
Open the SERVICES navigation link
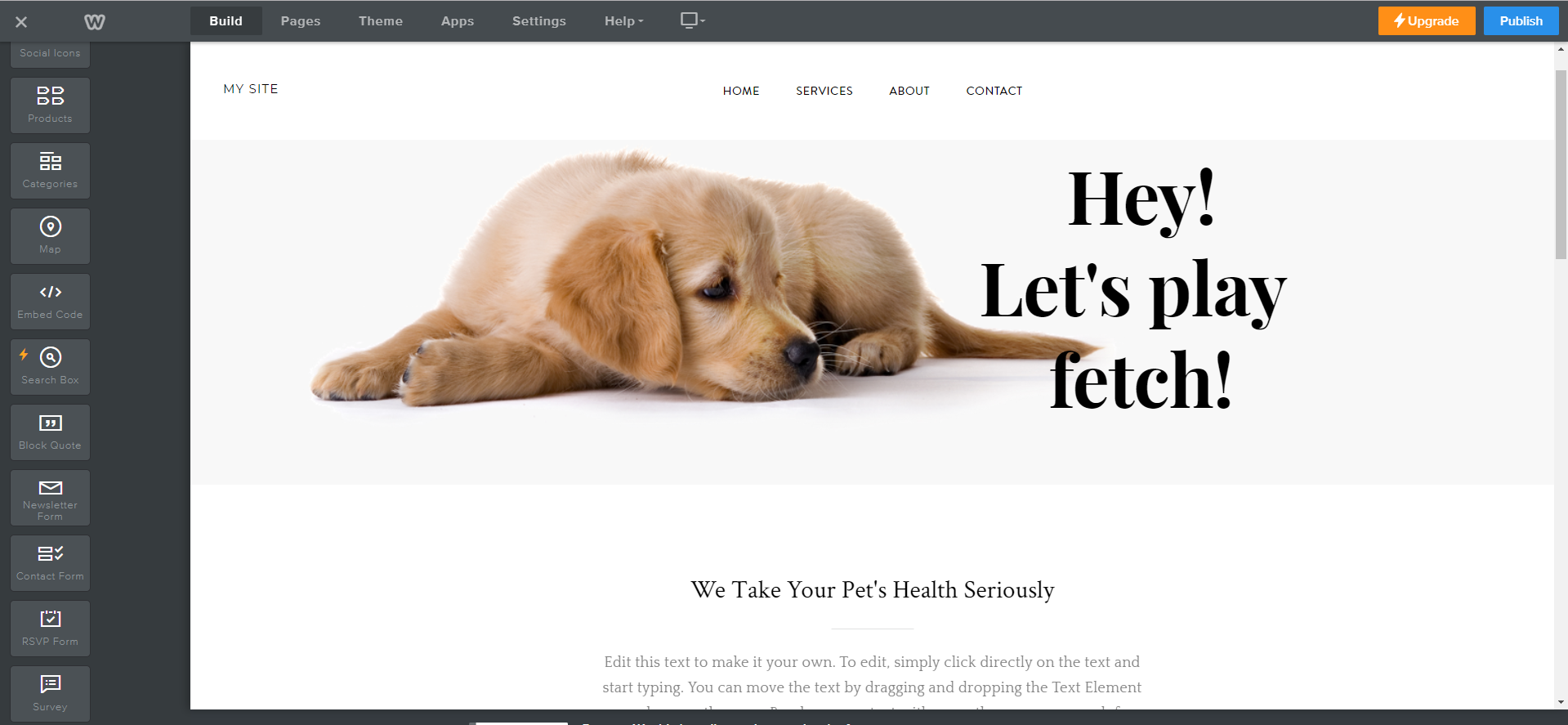pos(824,91)
